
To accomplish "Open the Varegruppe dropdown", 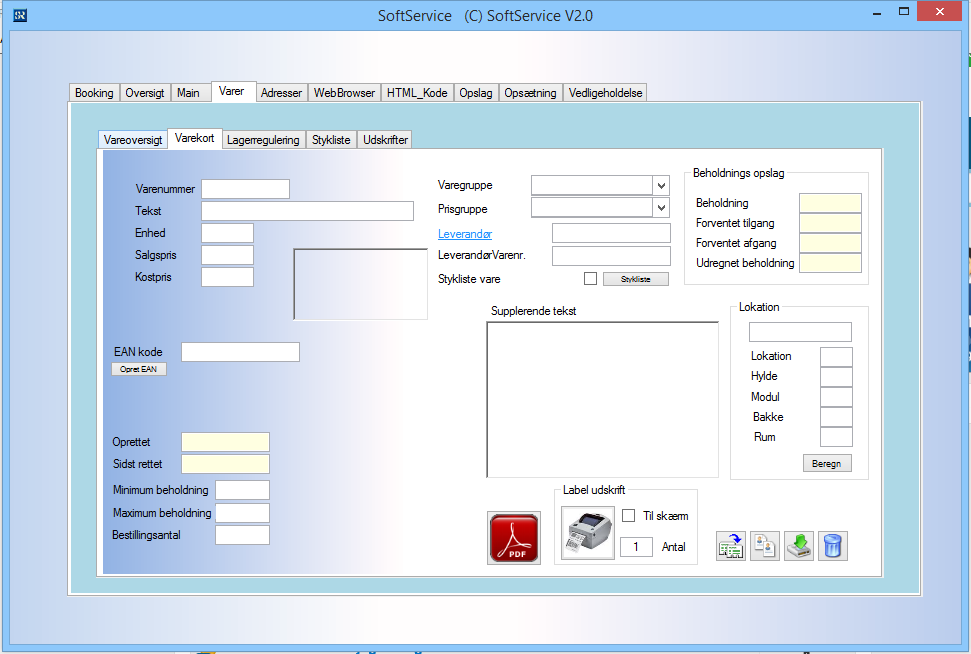I will click(660, 186).
